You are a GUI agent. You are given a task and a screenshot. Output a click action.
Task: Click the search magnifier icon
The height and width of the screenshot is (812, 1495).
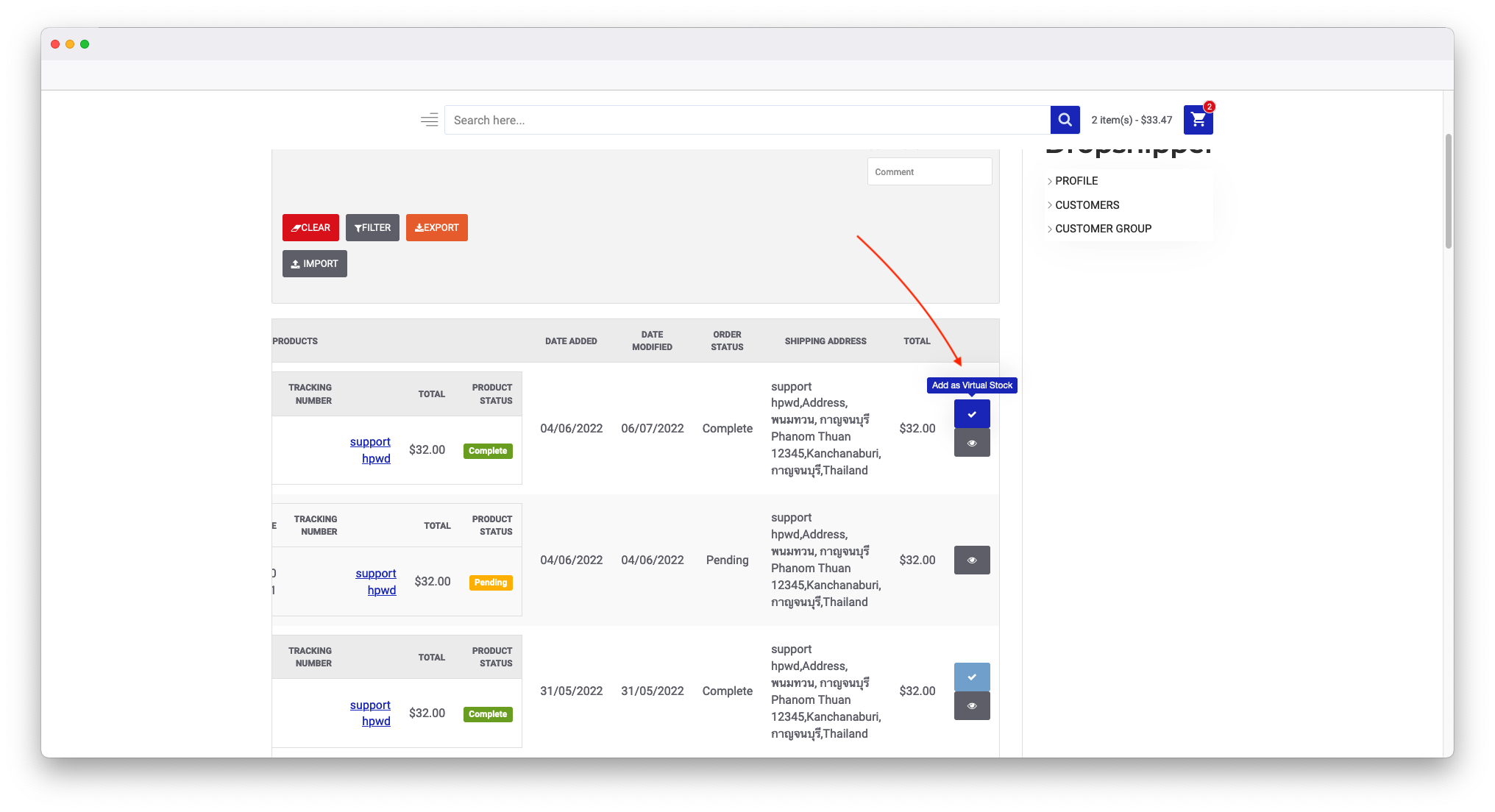(1065, 119)
